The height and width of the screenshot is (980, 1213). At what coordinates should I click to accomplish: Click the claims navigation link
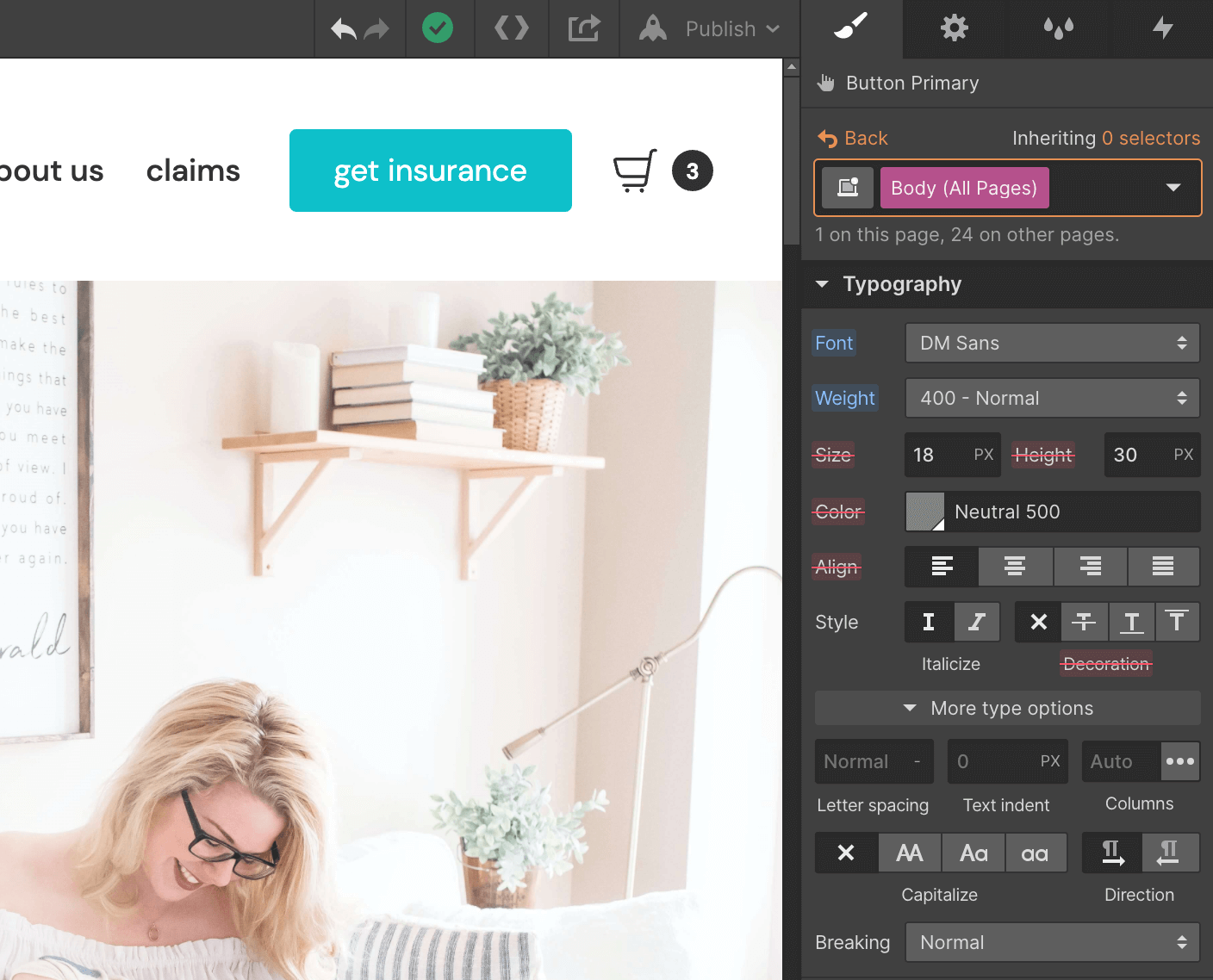(193, 171)
